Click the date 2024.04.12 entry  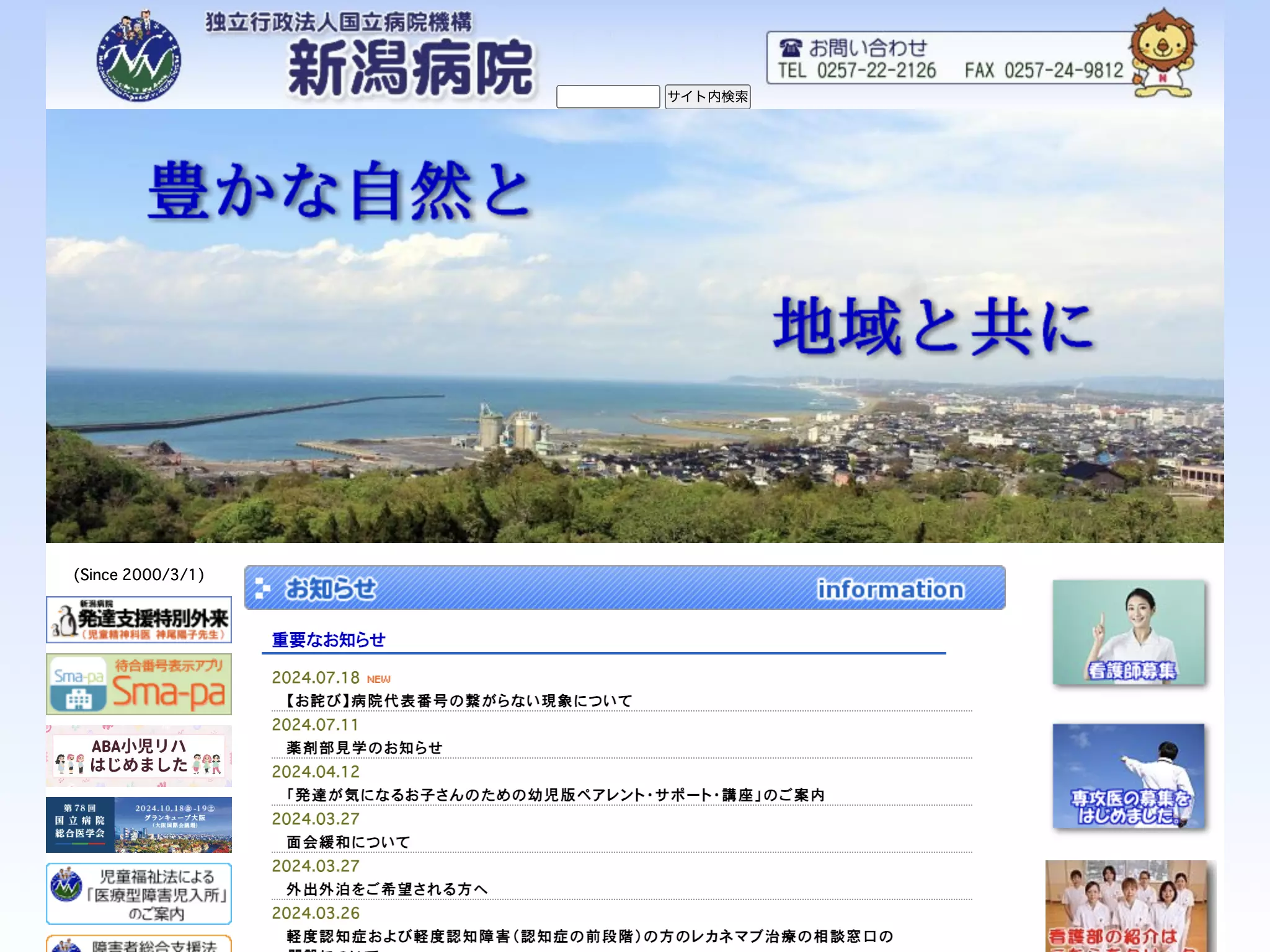tap(316, 772)
